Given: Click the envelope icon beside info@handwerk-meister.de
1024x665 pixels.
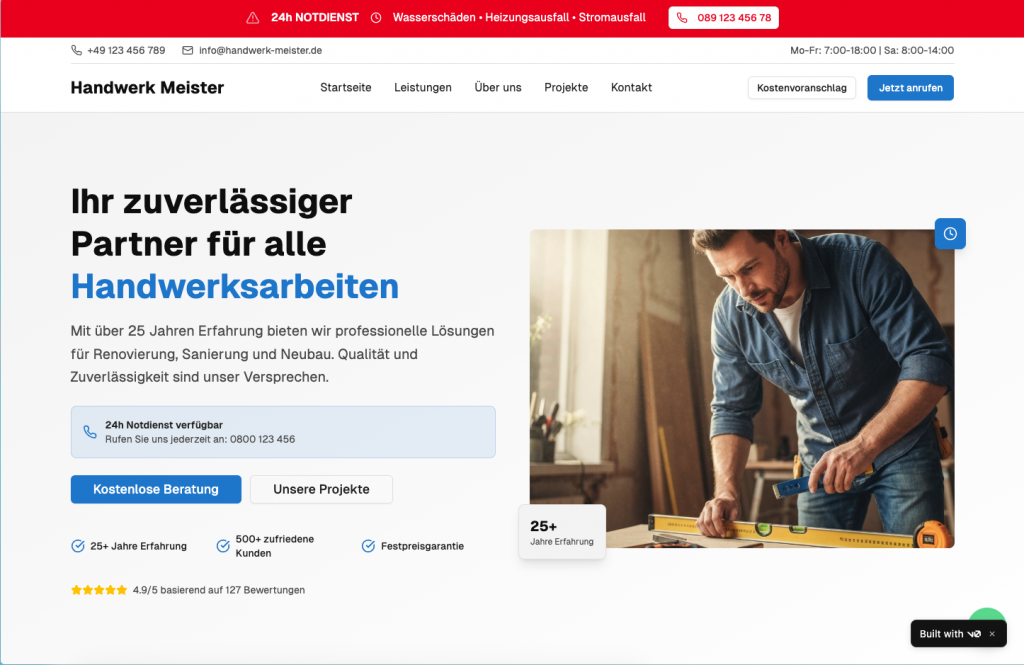Looking at the screenshot, I should click(x=187, y=50).
